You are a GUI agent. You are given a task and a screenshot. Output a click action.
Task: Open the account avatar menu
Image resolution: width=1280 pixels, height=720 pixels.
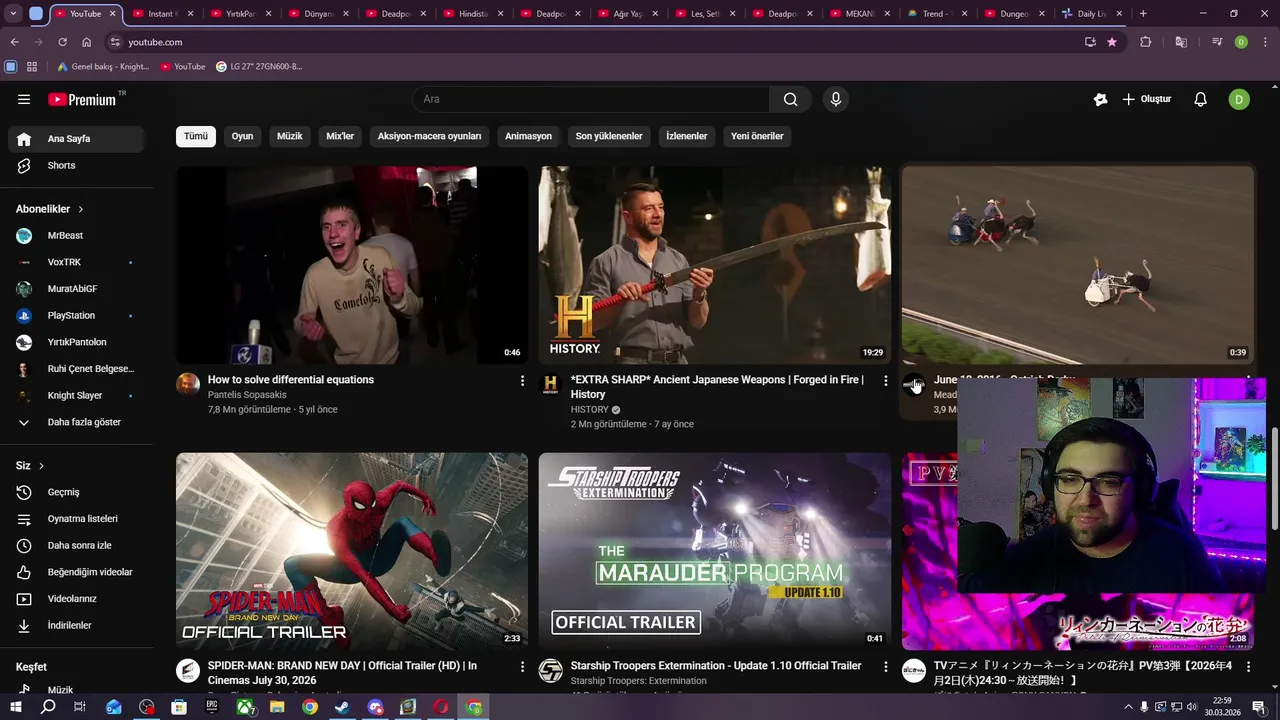tap(1239, 99)
